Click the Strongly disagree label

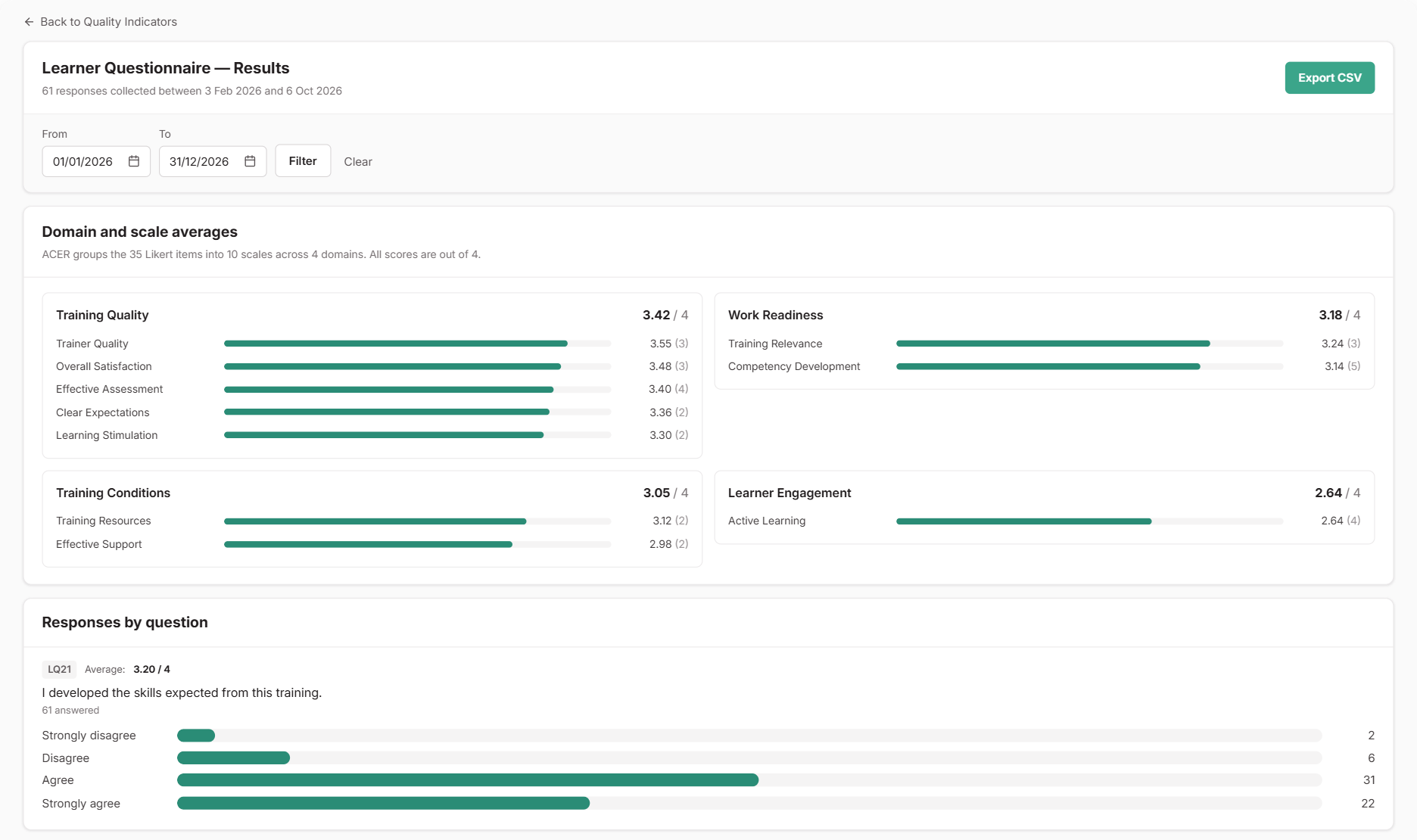click(89, 736)
